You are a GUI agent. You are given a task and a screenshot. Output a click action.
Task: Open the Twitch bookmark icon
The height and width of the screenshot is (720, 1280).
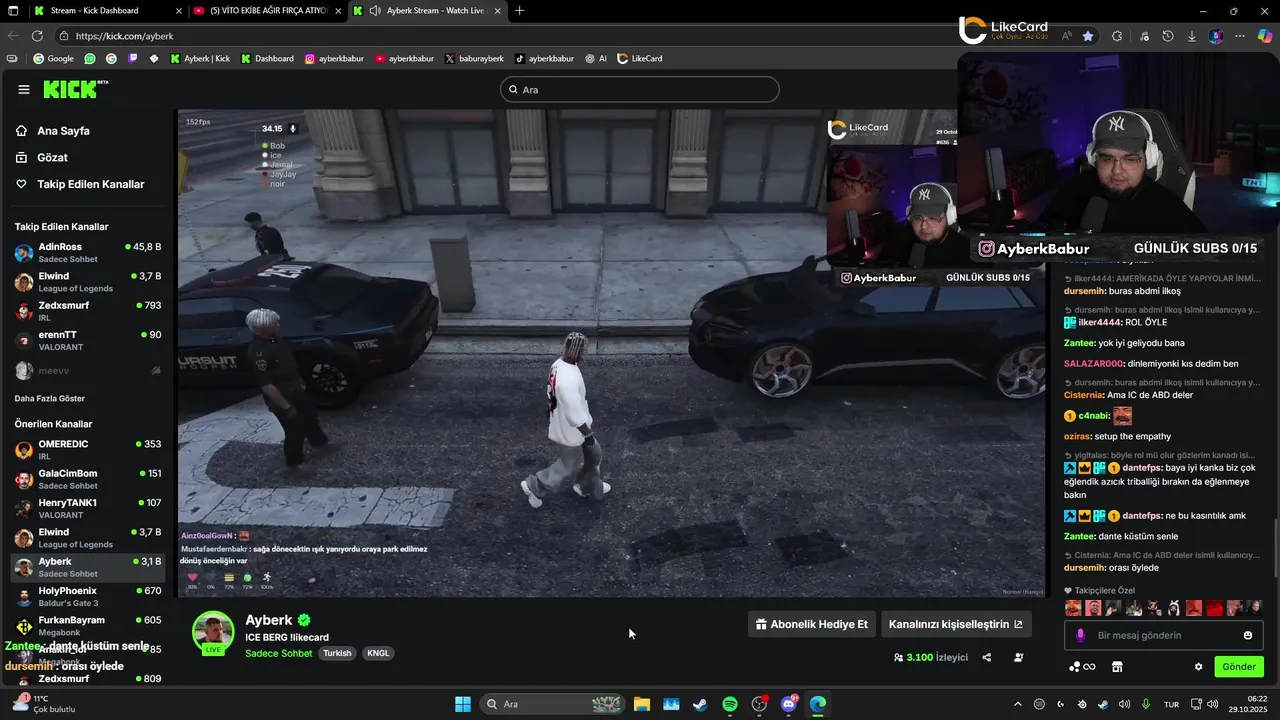132,59
